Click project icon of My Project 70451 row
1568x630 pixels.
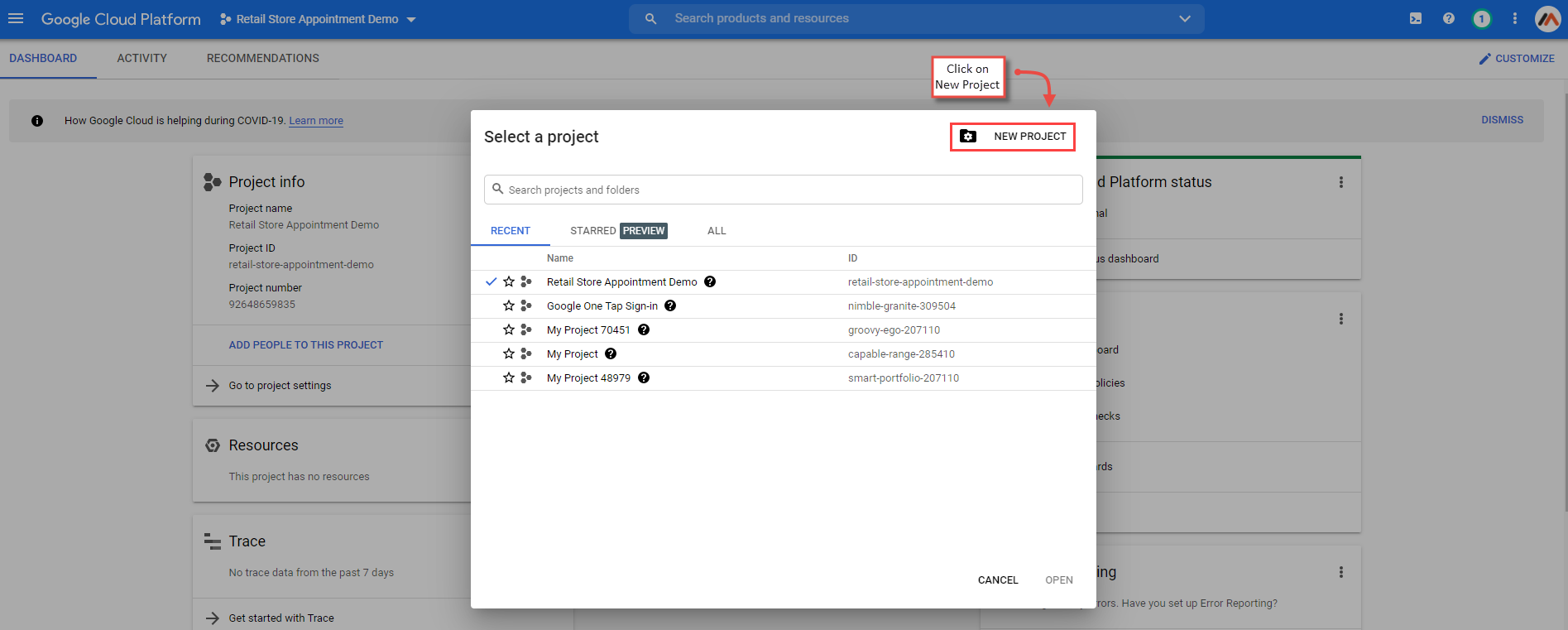(526, 330)
